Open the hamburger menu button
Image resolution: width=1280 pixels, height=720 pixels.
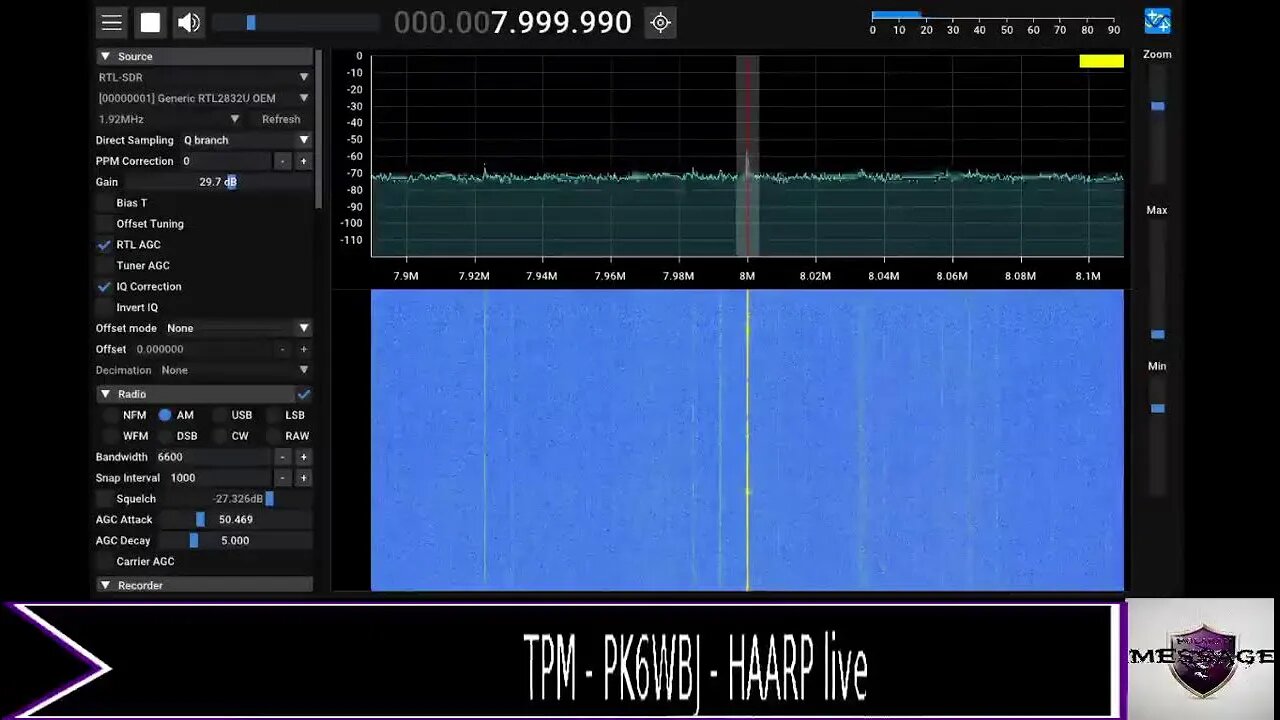112,22
